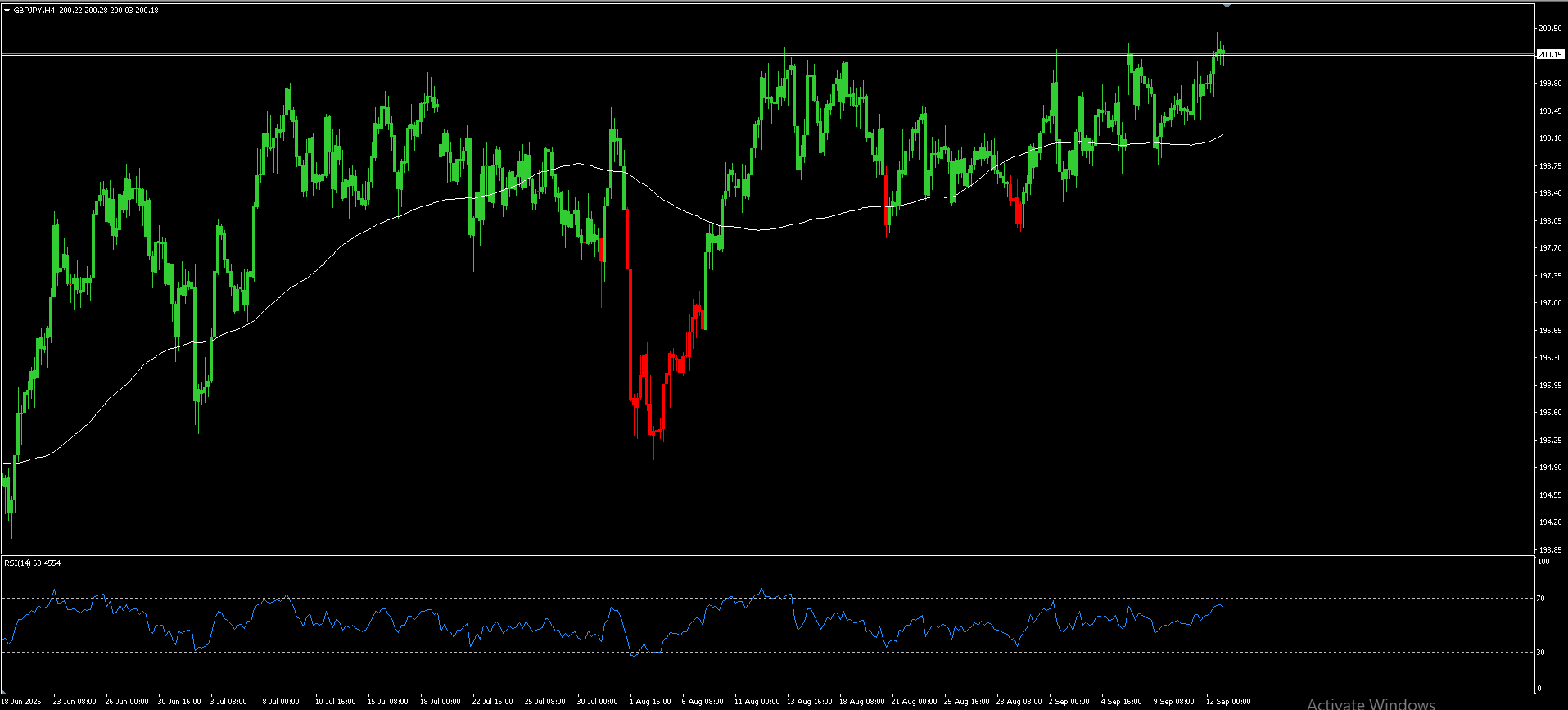1568x710 pixels.
Task: Click the 200.50 price scale label
Action: coord(1550,29)
